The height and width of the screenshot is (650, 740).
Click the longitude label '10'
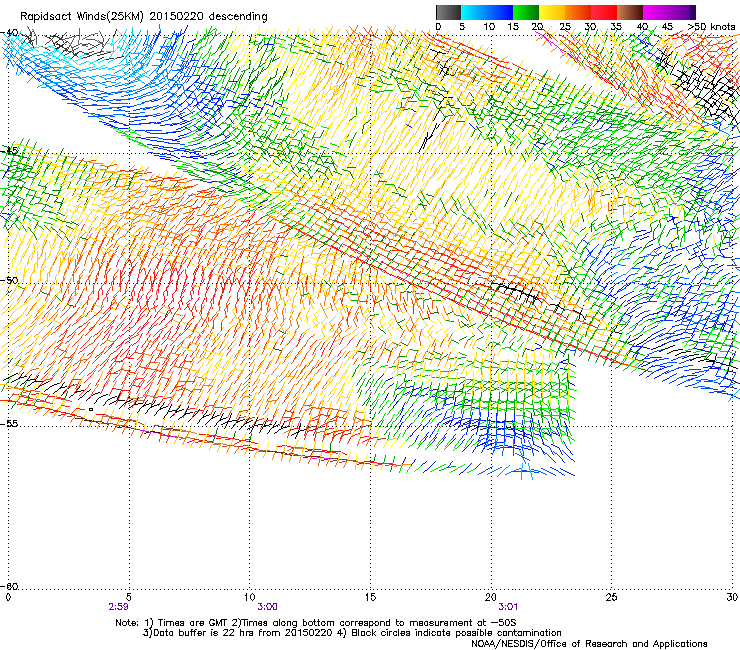pos(250,597)
